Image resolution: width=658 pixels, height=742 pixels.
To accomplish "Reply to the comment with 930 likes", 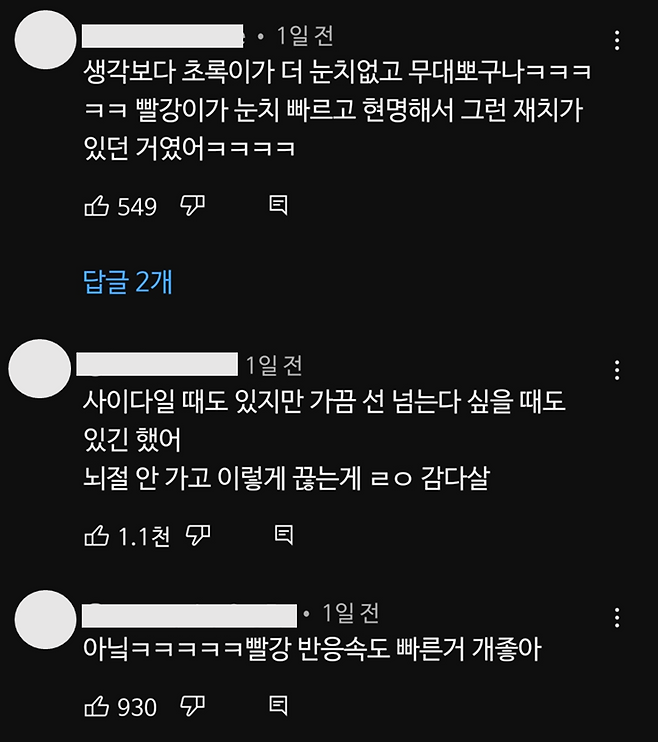I will click(278, 706).
